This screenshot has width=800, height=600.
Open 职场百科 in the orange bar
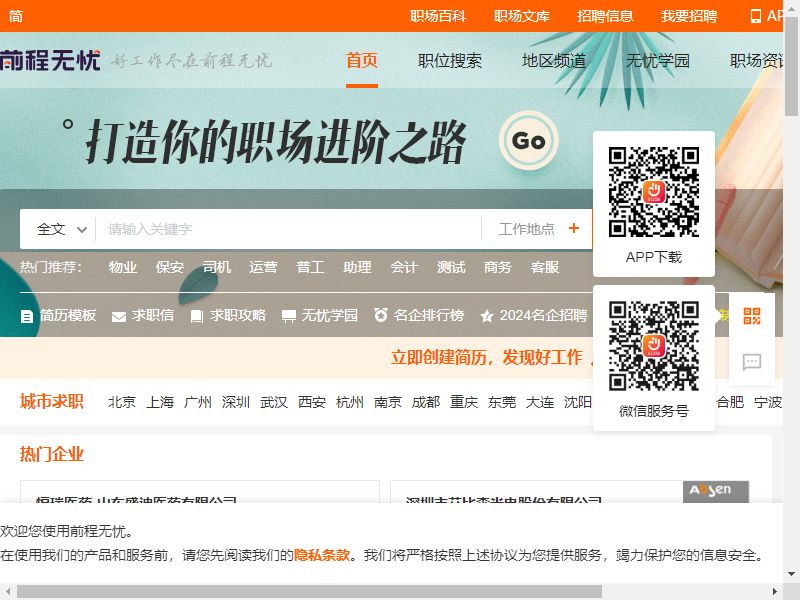(438, 16)
